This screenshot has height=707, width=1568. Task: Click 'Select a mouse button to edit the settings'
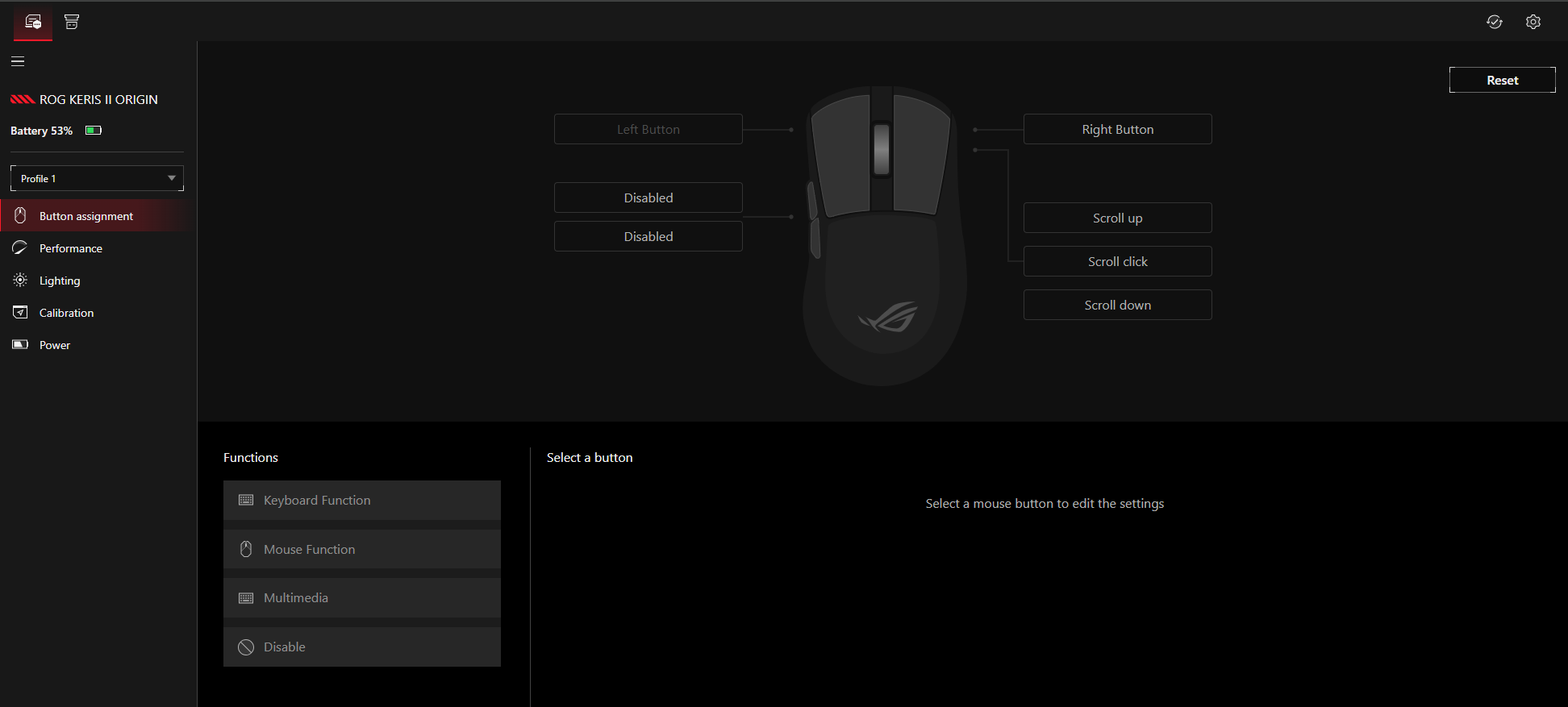point(1045,503)
